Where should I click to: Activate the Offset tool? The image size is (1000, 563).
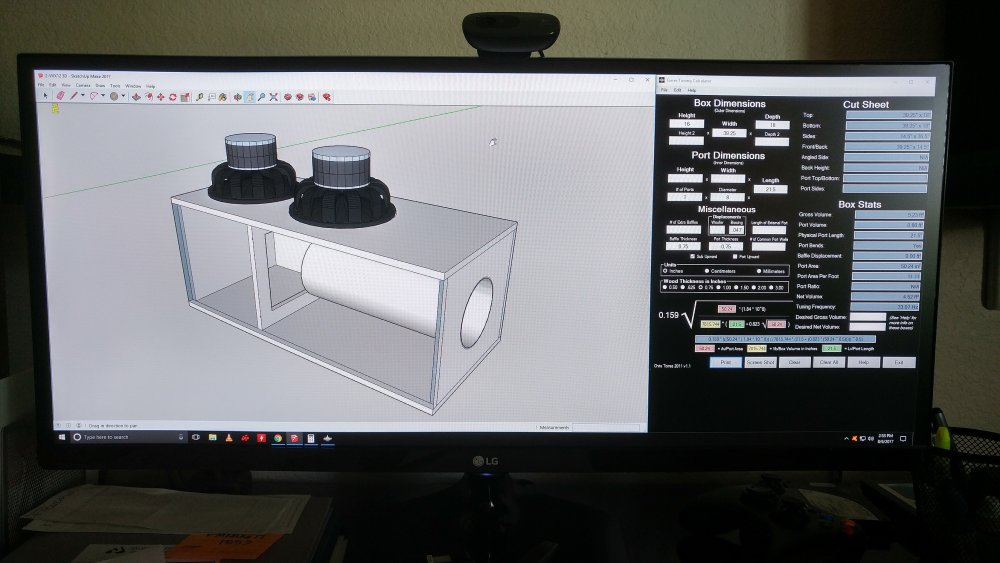point(149,97)
